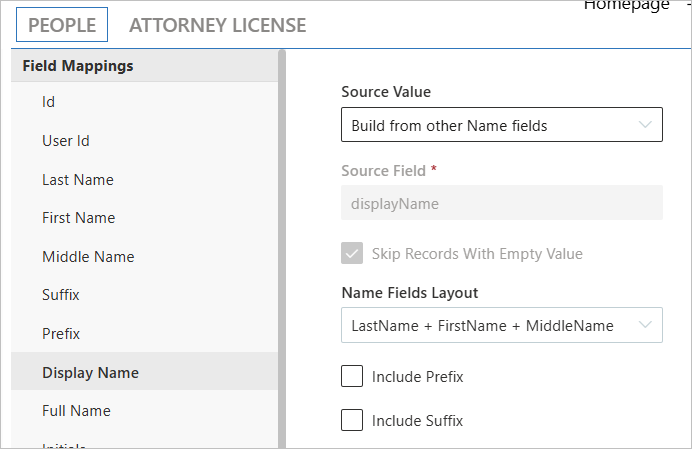Viewport: 692px width, 449px height.
Task: Switch to the PEOPLE tab
Action: coord(62,25)
